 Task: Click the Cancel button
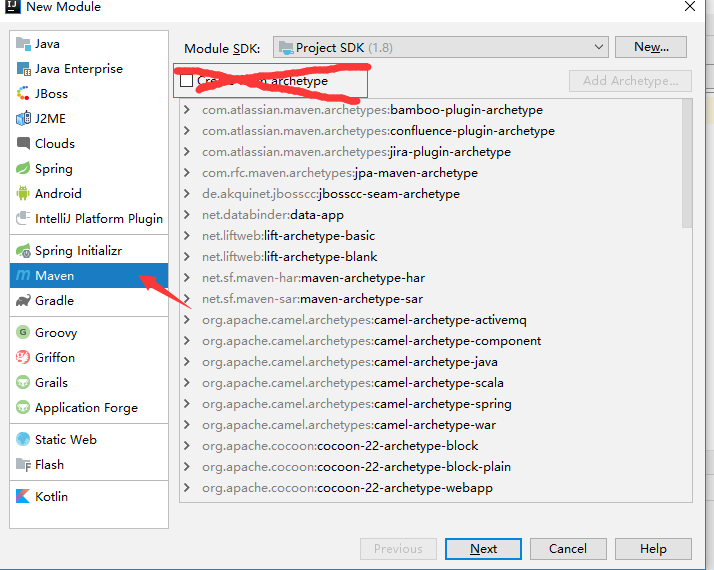568,549
